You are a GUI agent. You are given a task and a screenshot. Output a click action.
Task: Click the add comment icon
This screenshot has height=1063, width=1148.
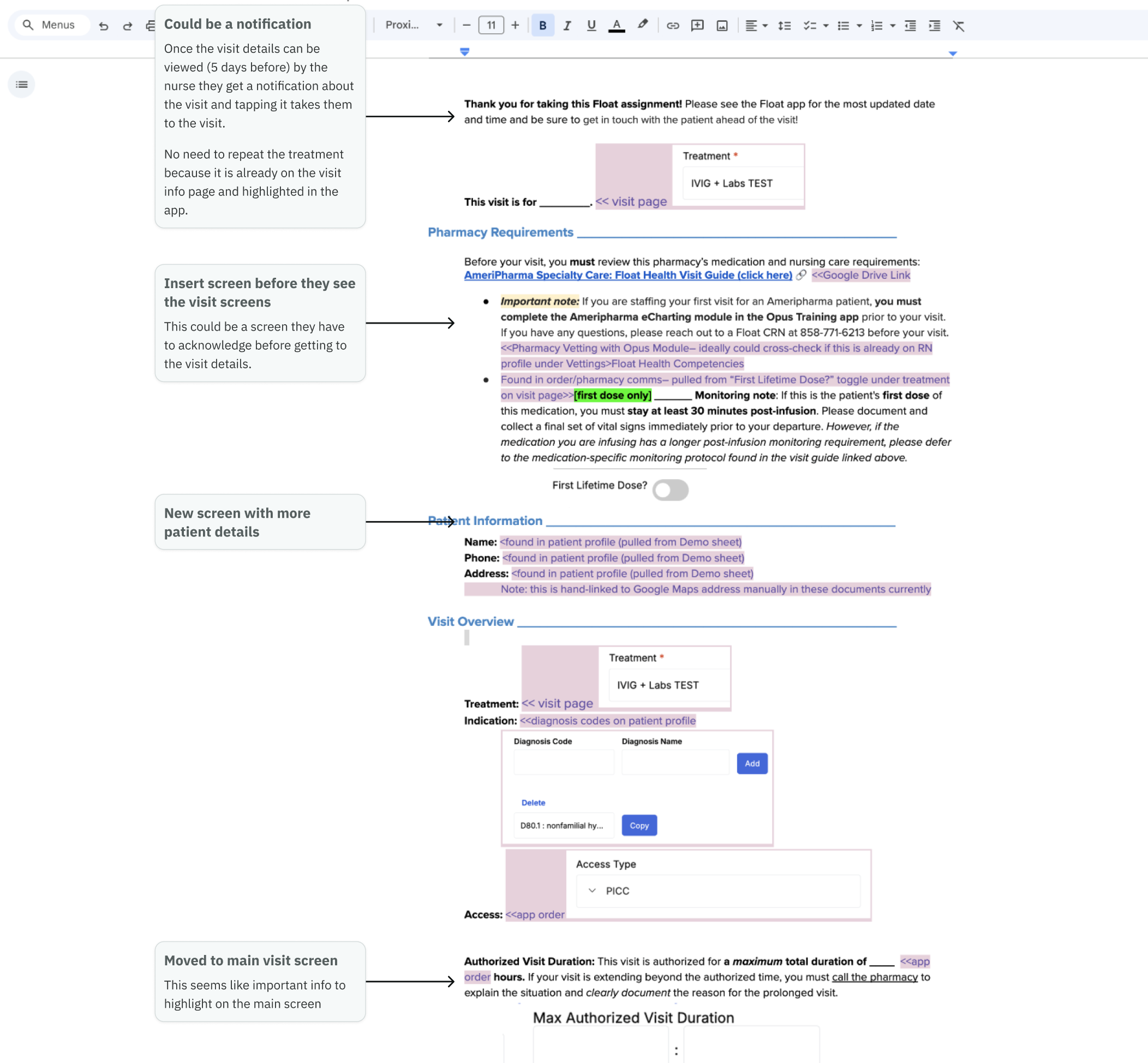[x=697, y=25]
